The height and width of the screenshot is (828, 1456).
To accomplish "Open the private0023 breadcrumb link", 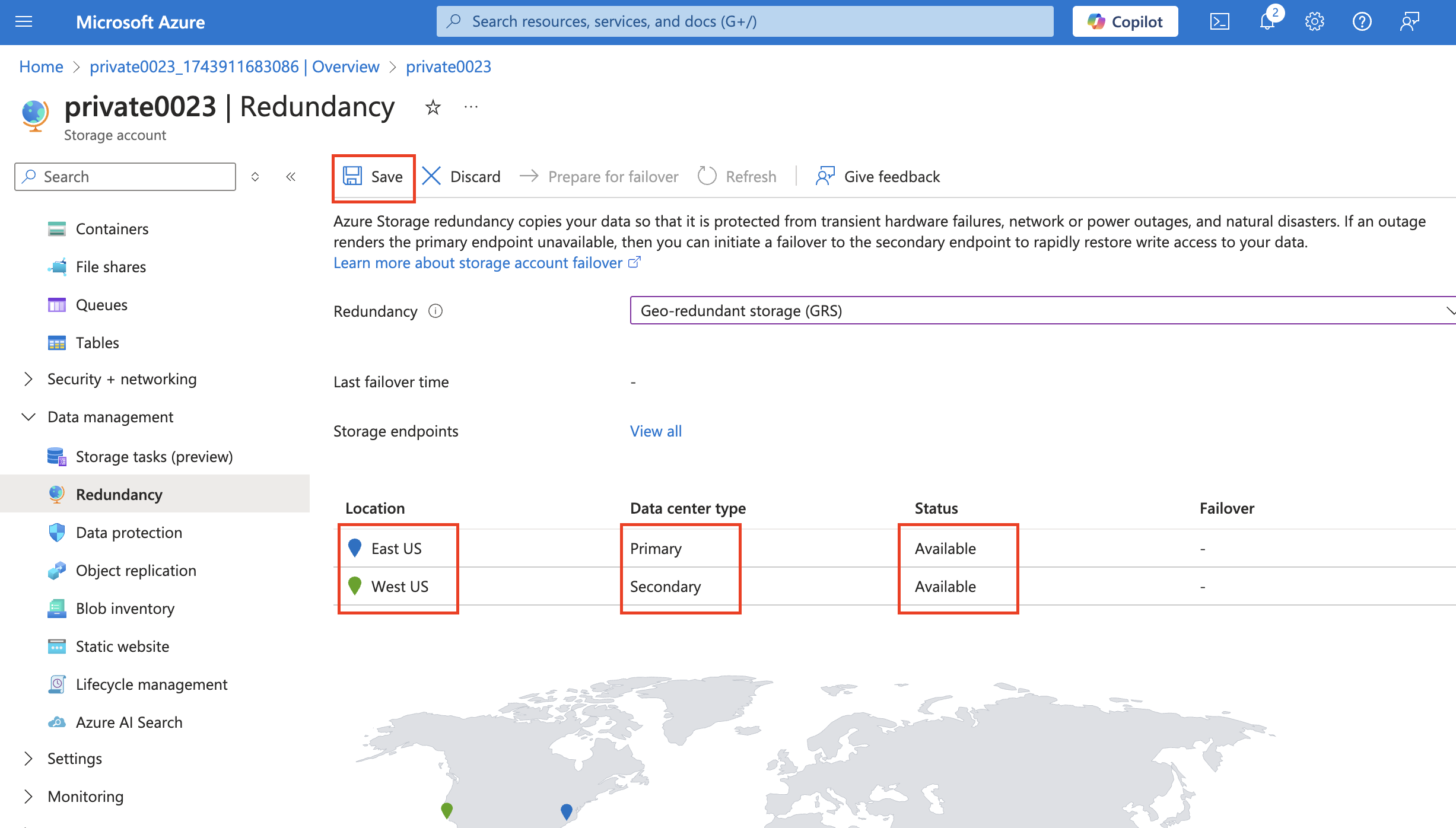I will click(x=449, y=66).
